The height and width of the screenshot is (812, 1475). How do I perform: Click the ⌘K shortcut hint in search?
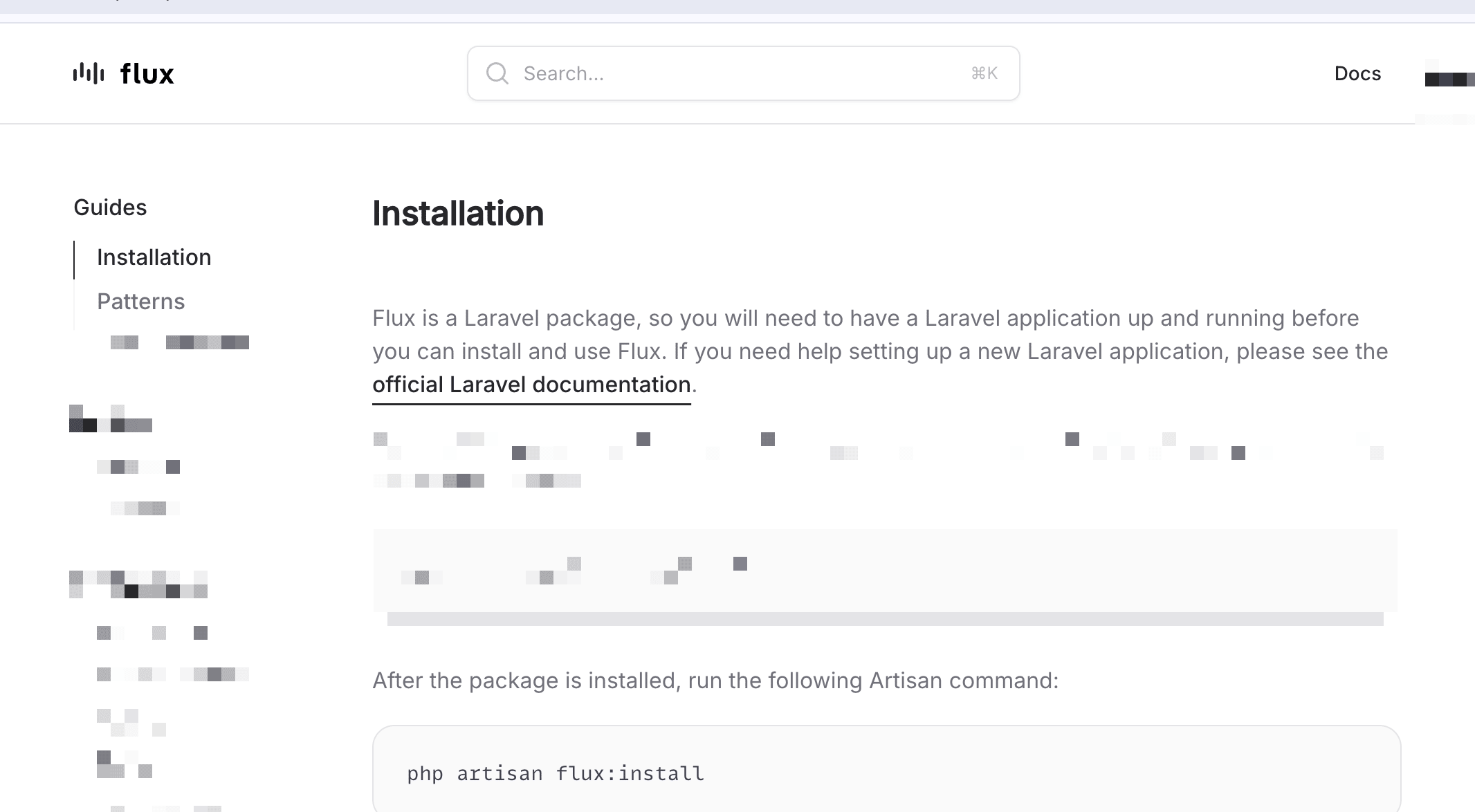984,73
